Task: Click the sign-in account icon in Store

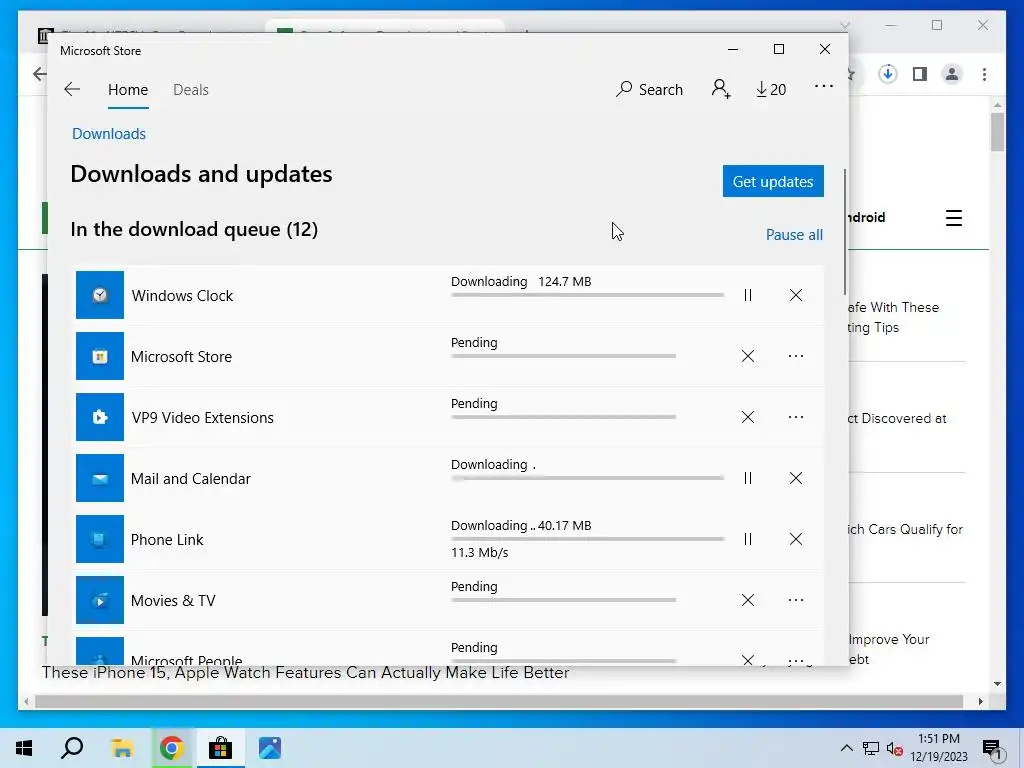Action: pos(721,89)
